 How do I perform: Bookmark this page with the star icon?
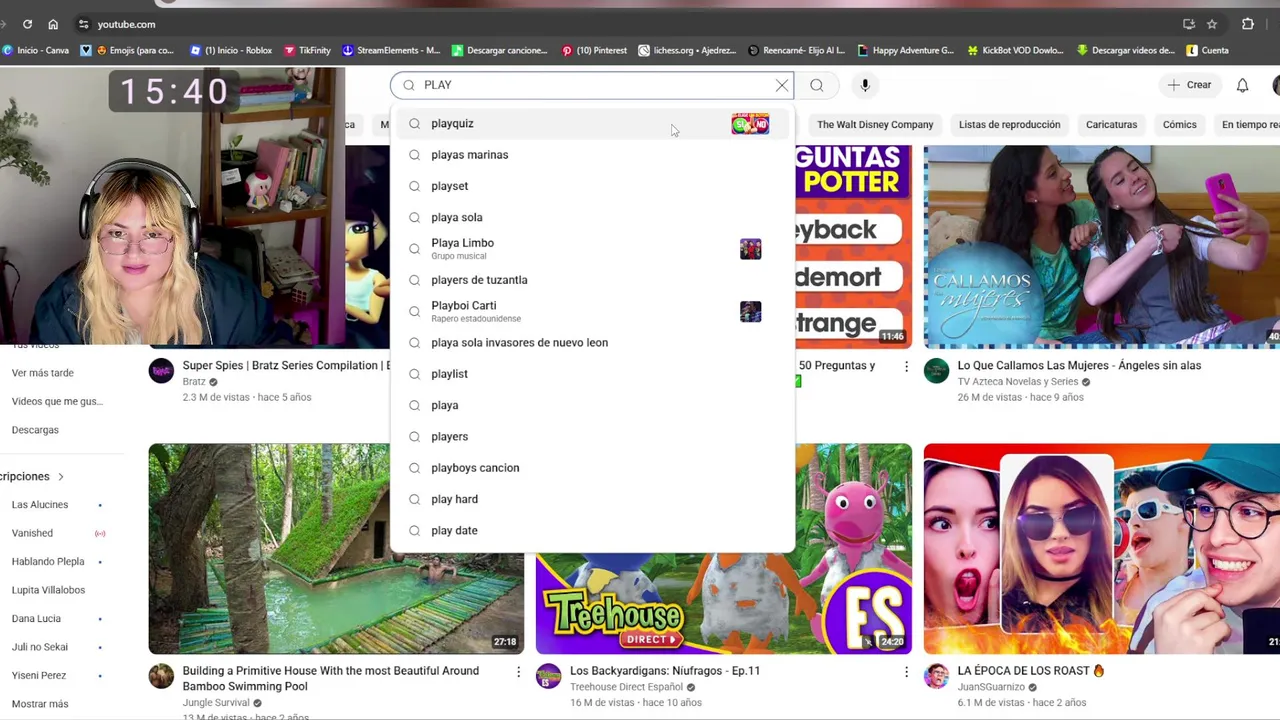coord(1212,24)
